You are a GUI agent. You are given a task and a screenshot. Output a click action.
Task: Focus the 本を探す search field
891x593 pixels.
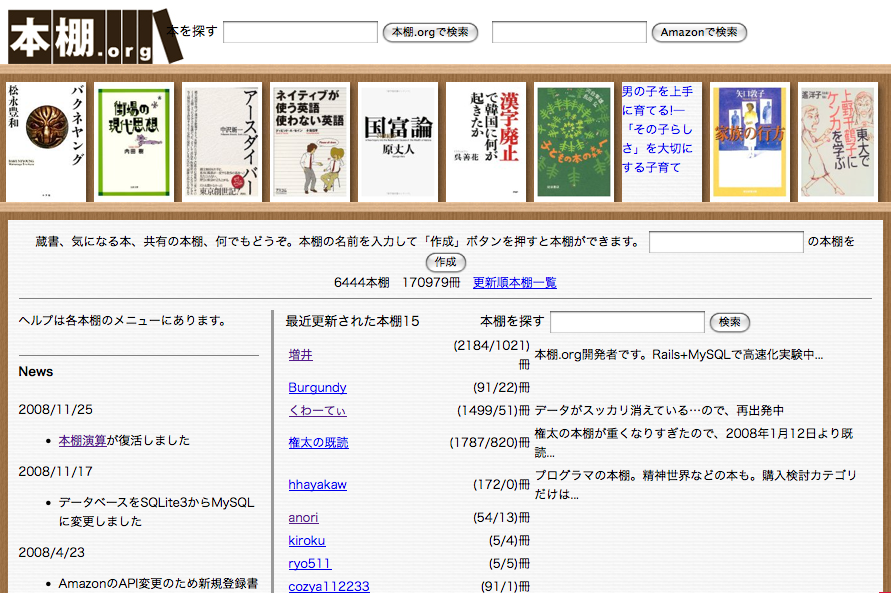[300, 32]
